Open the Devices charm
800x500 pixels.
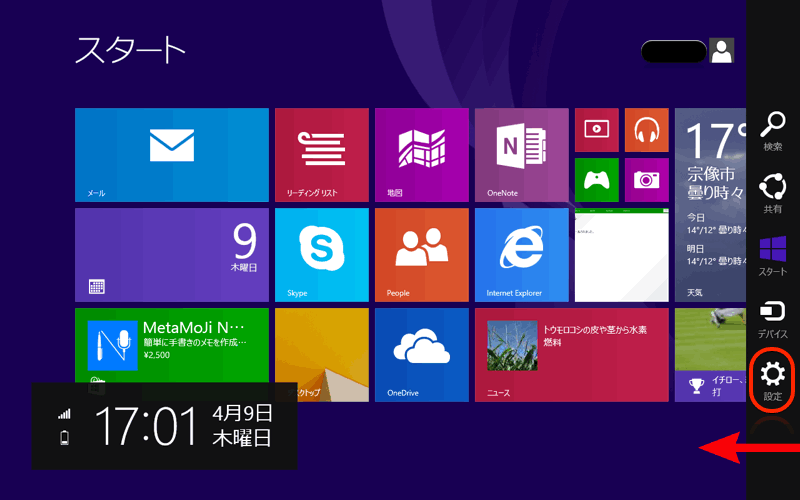pos(773,318)
